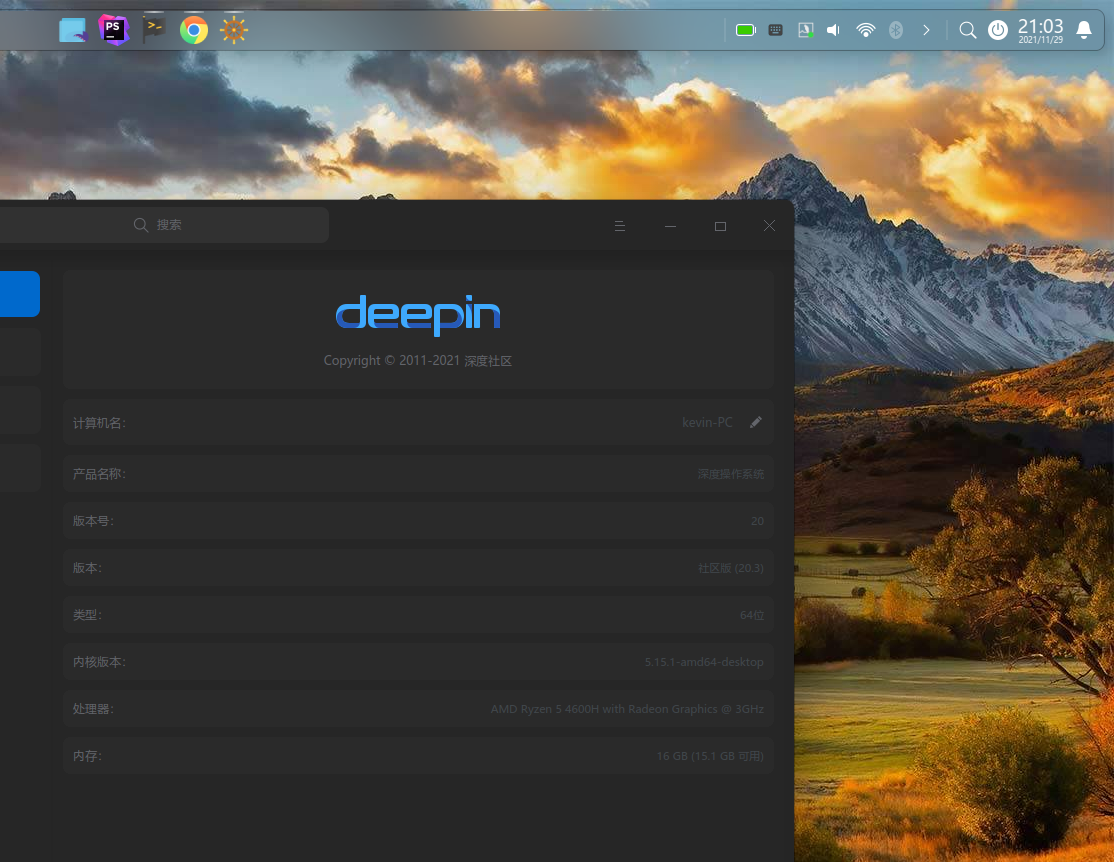Image resolution: width=1114 pixels, height=862 pixels.
Task: Open the notification bell
Action: point(1084,30)
